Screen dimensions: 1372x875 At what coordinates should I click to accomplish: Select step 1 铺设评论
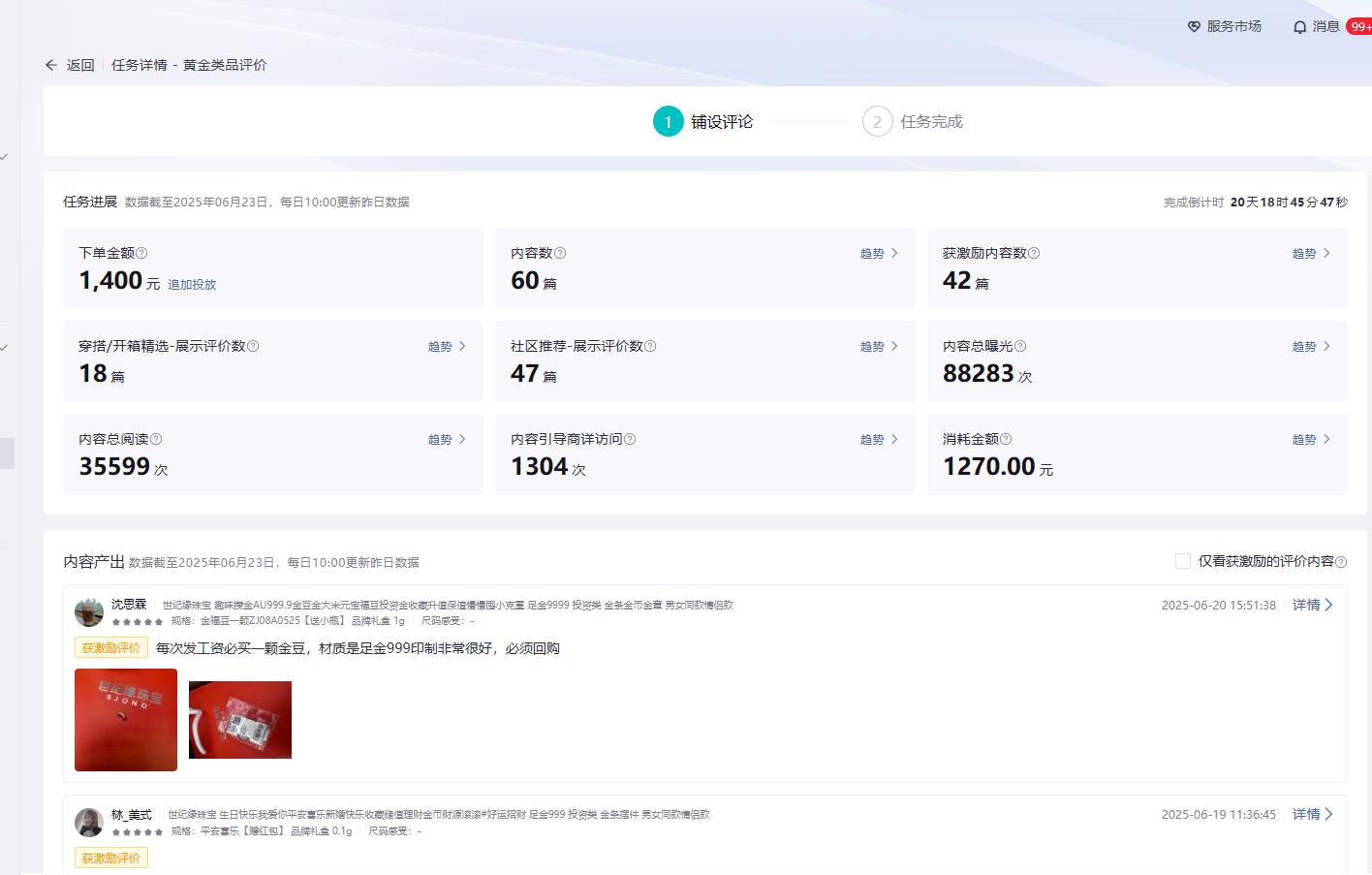point(669,121)
